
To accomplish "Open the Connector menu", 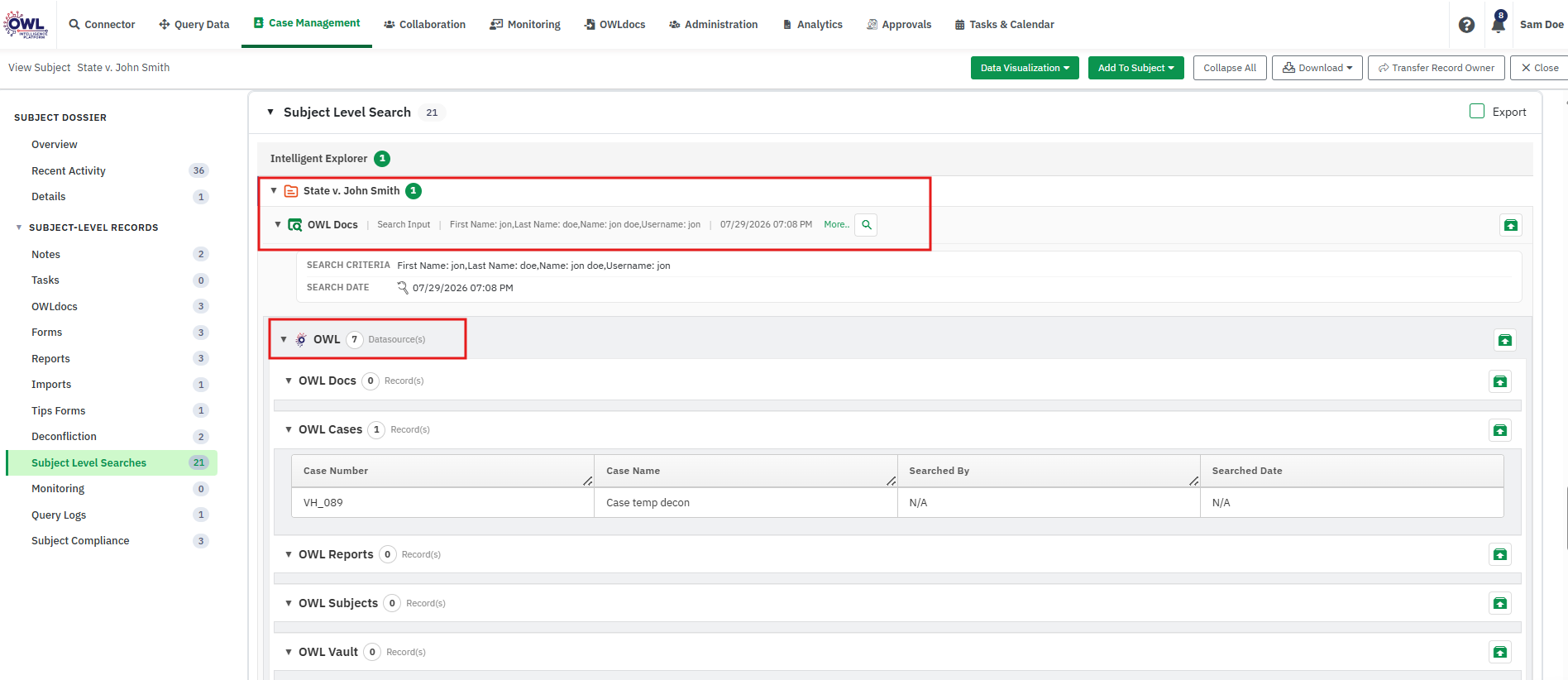I will click(x=102, y=25).
